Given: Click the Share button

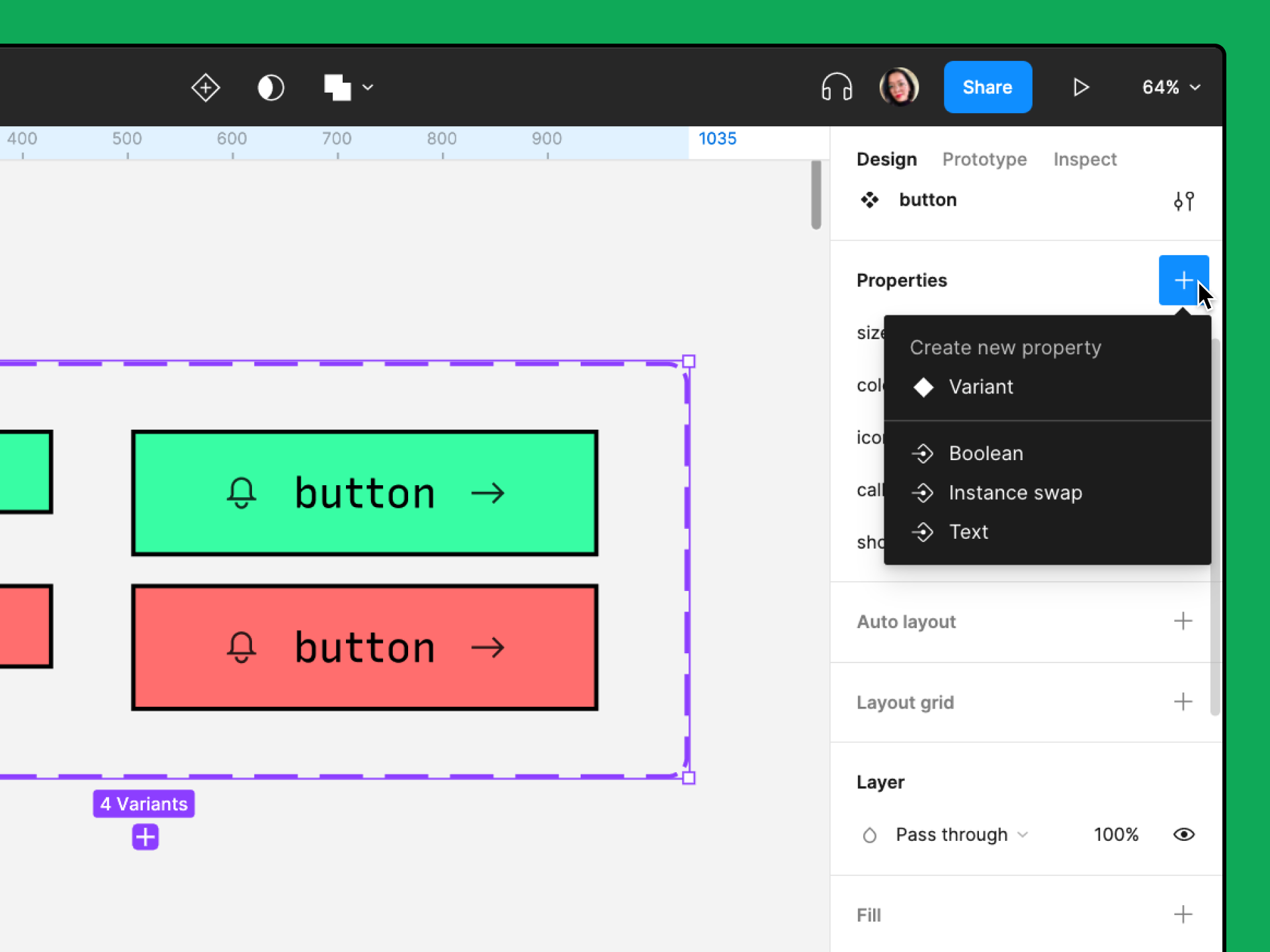Looking at the screenshot, I should [x=986, y=88].
